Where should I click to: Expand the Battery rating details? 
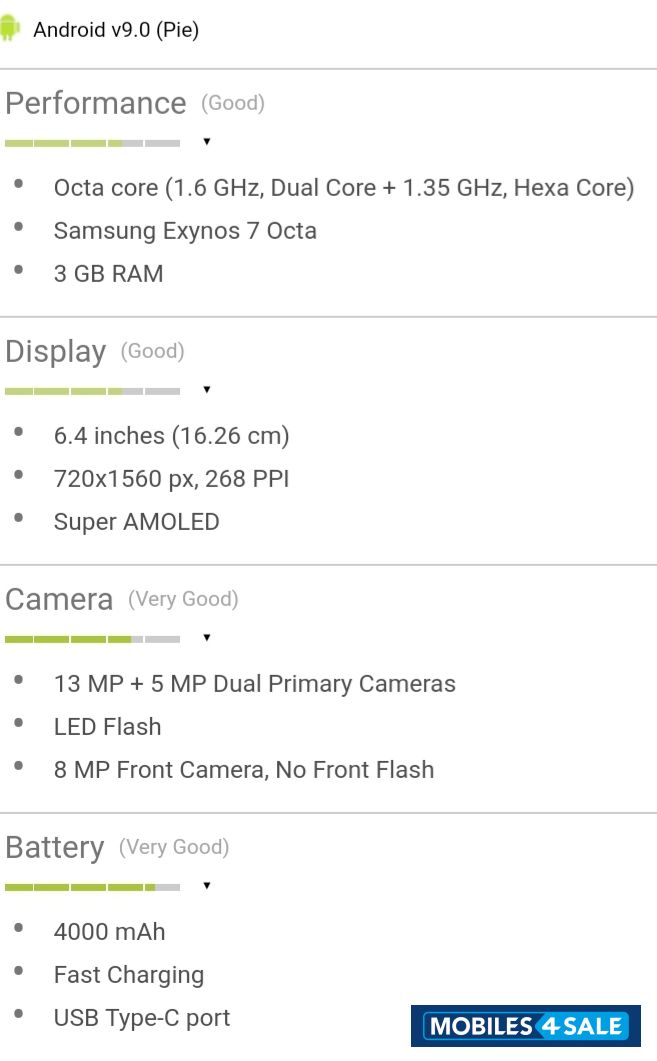(x=207, y=886)
